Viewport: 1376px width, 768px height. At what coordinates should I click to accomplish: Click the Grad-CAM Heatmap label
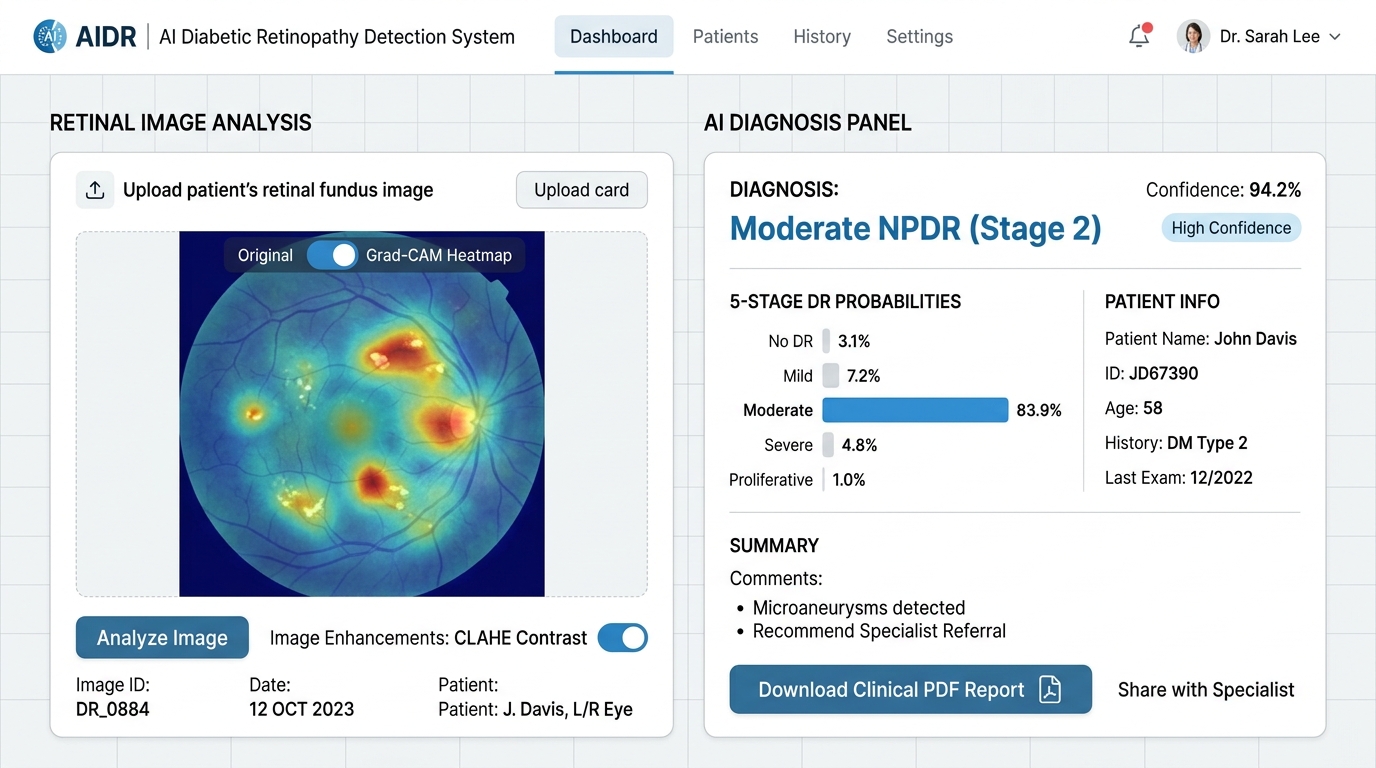click(439, 255)
